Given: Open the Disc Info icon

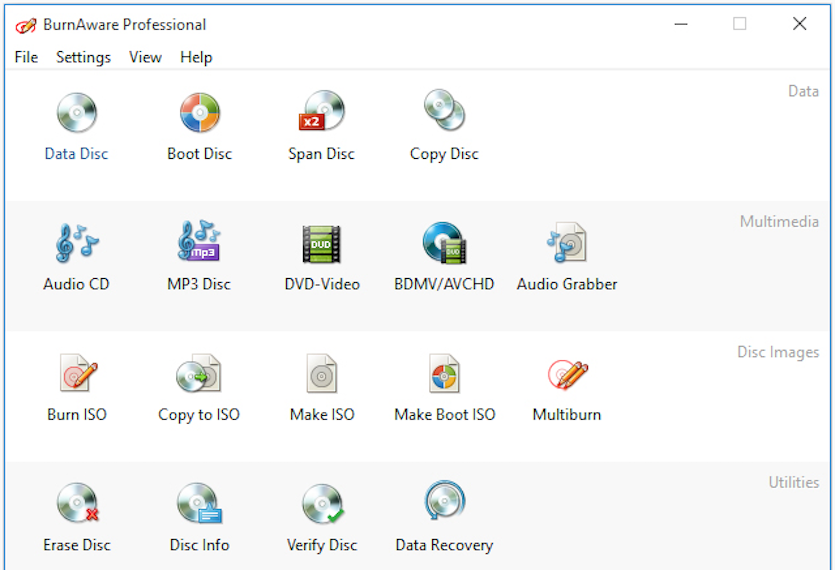Looking at the screenshot, I should pyautogui.click(x=199, y=503).
